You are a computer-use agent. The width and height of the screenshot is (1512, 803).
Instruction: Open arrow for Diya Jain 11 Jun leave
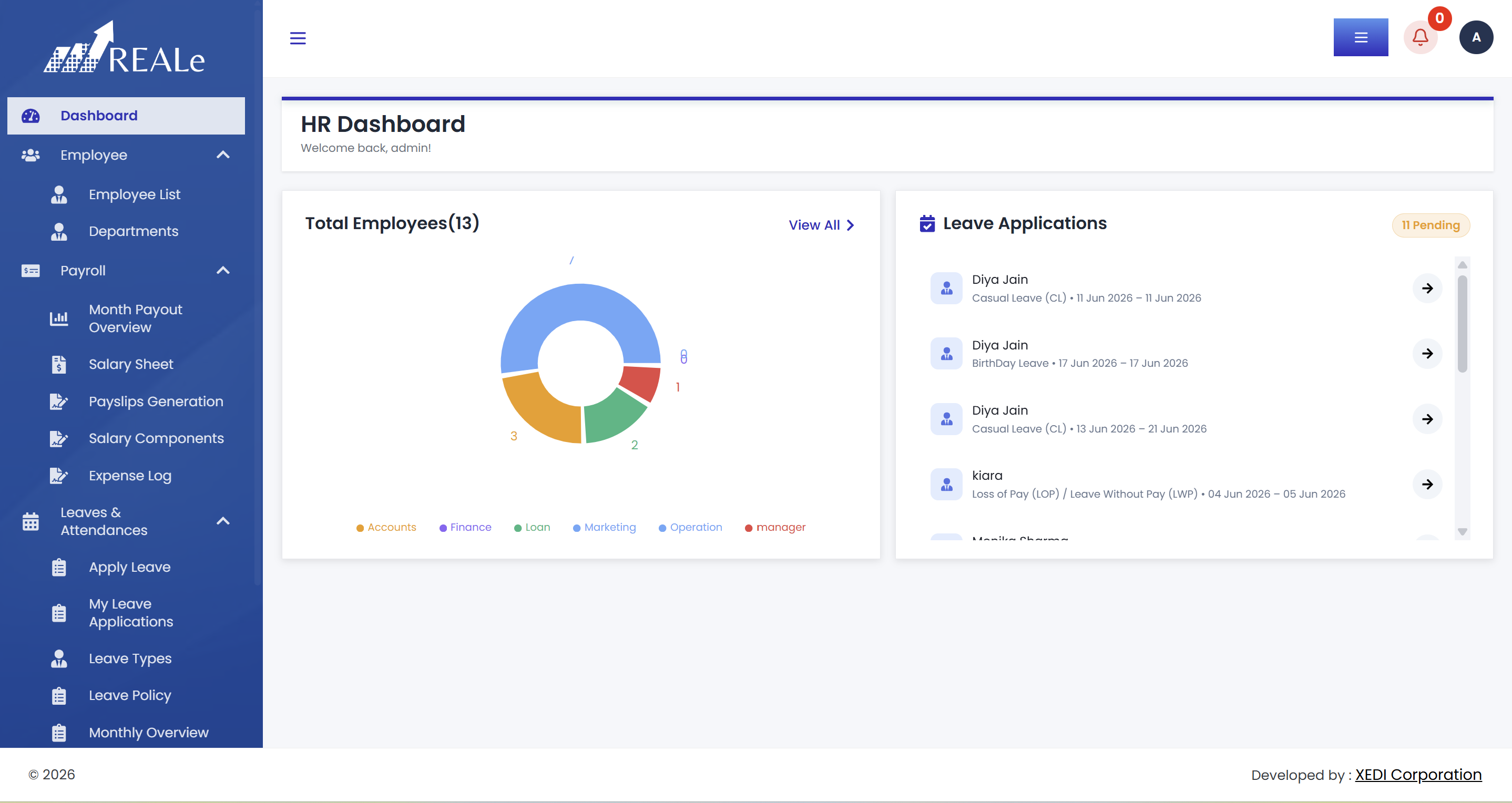(x=1427, y=288)
